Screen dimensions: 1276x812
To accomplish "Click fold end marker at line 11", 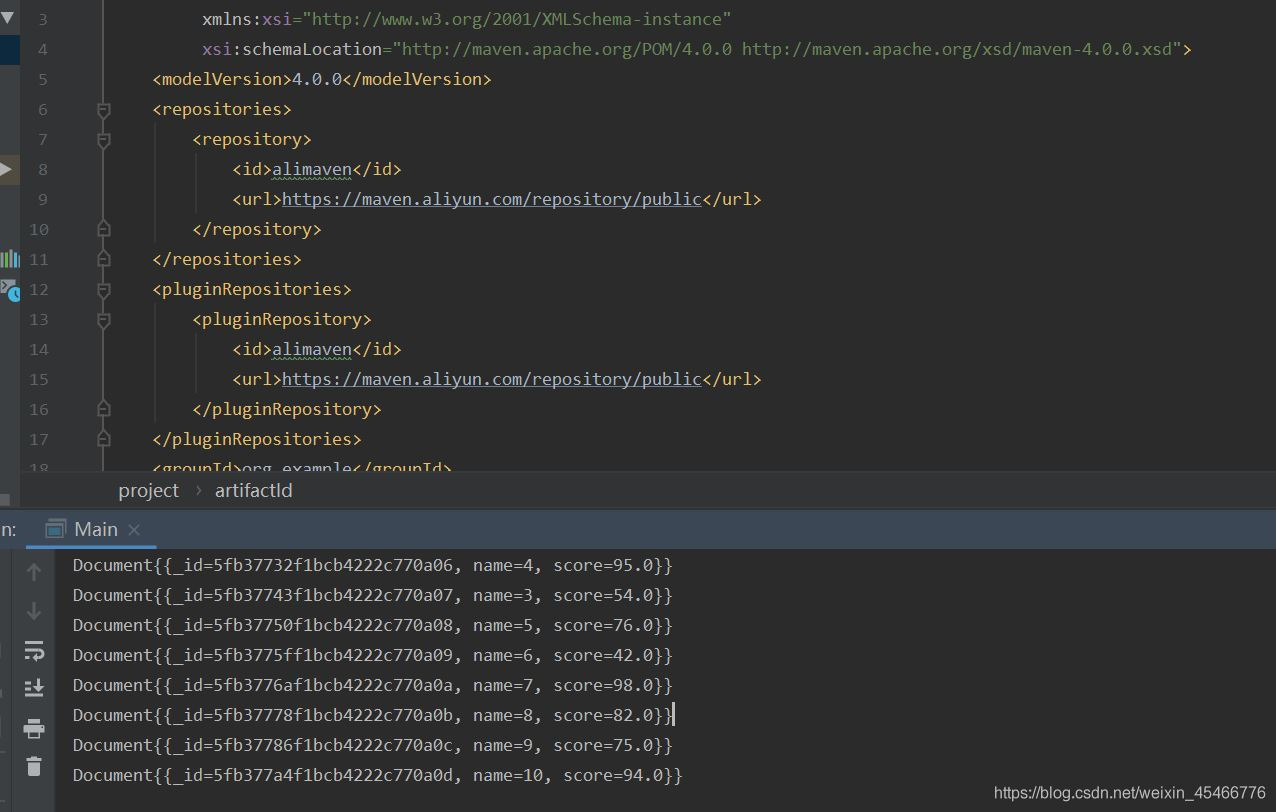I will pos(103,259).
